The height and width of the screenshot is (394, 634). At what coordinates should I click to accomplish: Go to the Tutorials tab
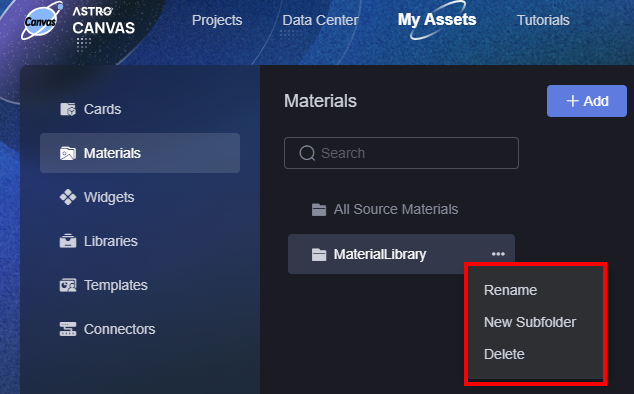(x=543, y=20)
